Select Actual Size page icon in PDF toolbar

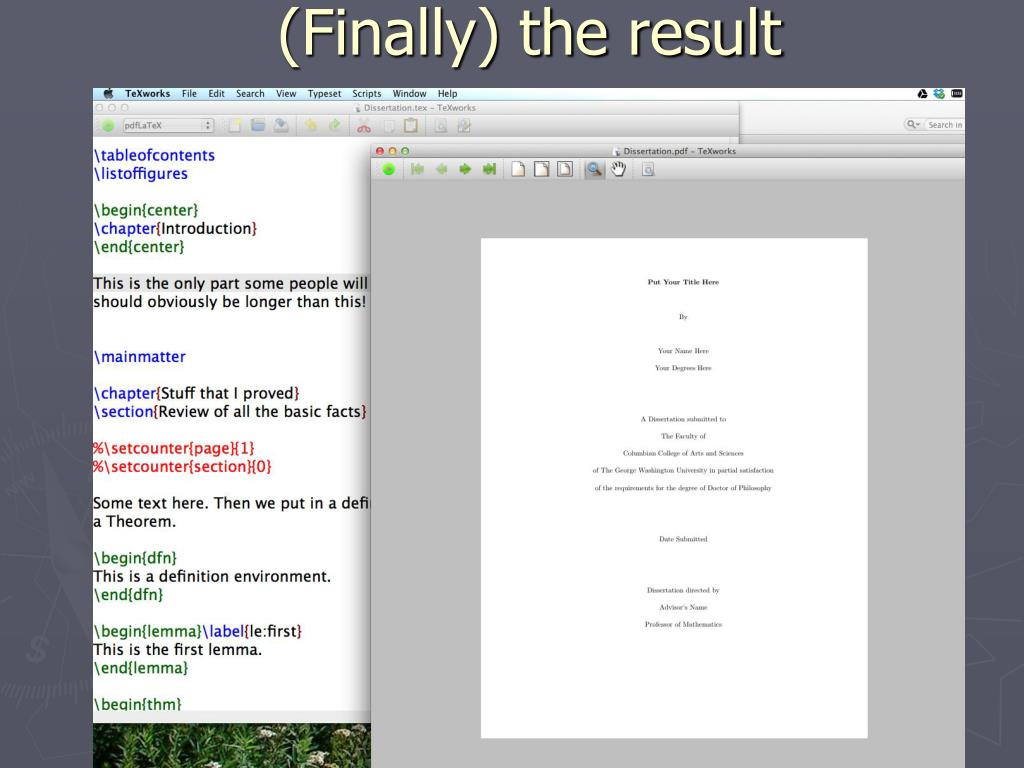518,170
